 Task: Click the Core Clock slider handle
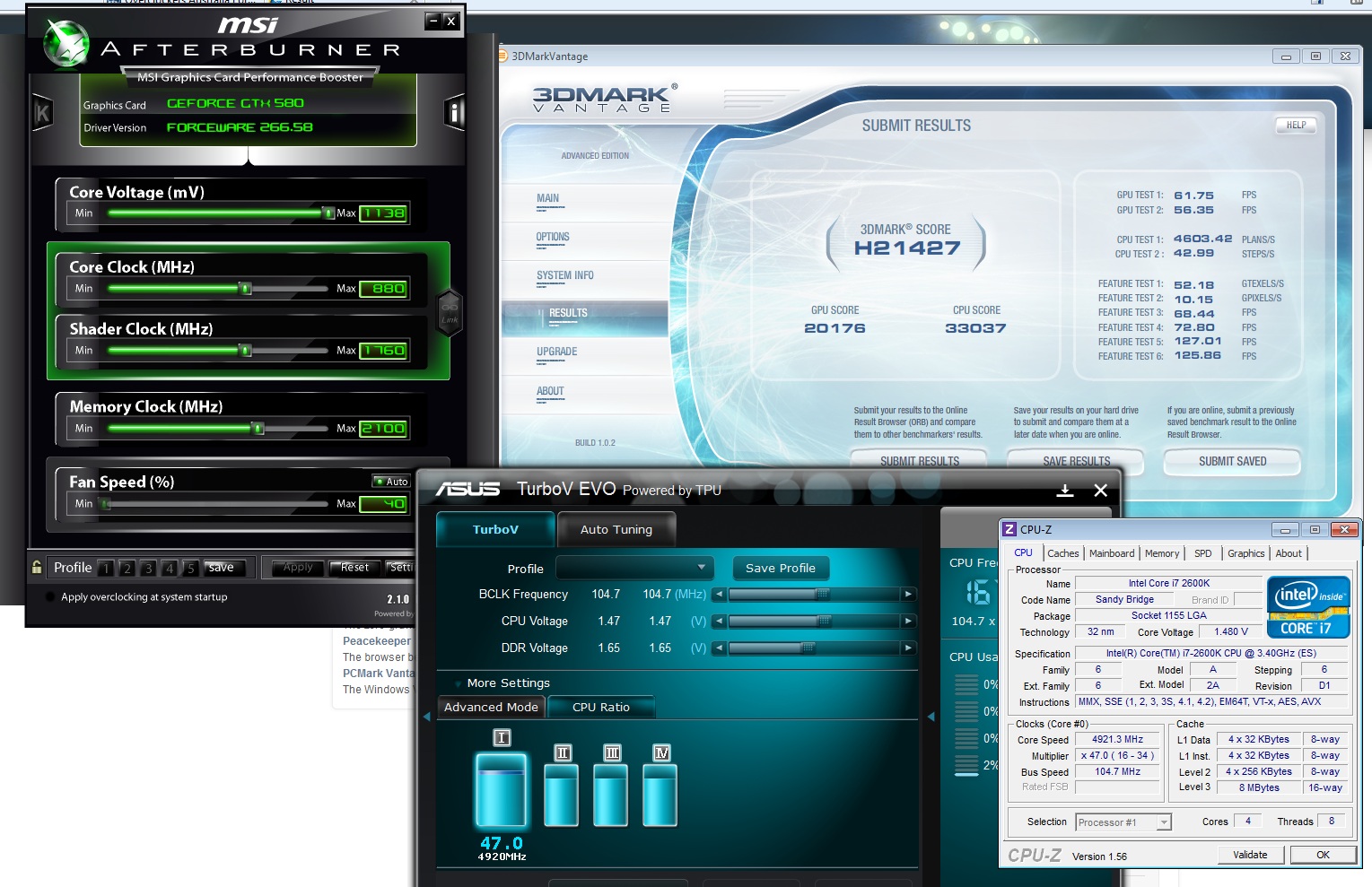point(245,288)
